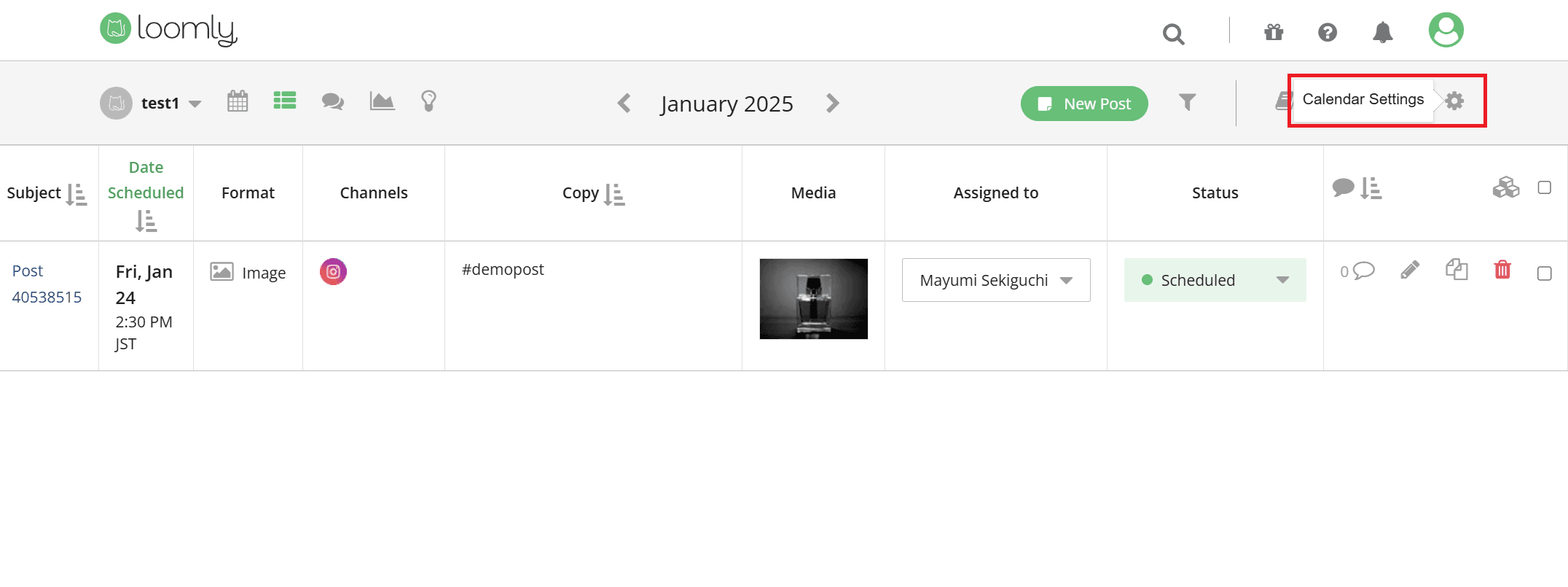Click the Media column header
The image size is (1568, 587).
click(x=813, y=193)
